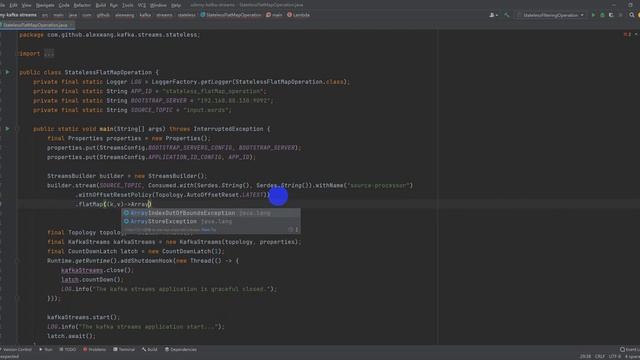Open the TODO tool window
The image size is (640, 360).
click(x=68, y=349)
